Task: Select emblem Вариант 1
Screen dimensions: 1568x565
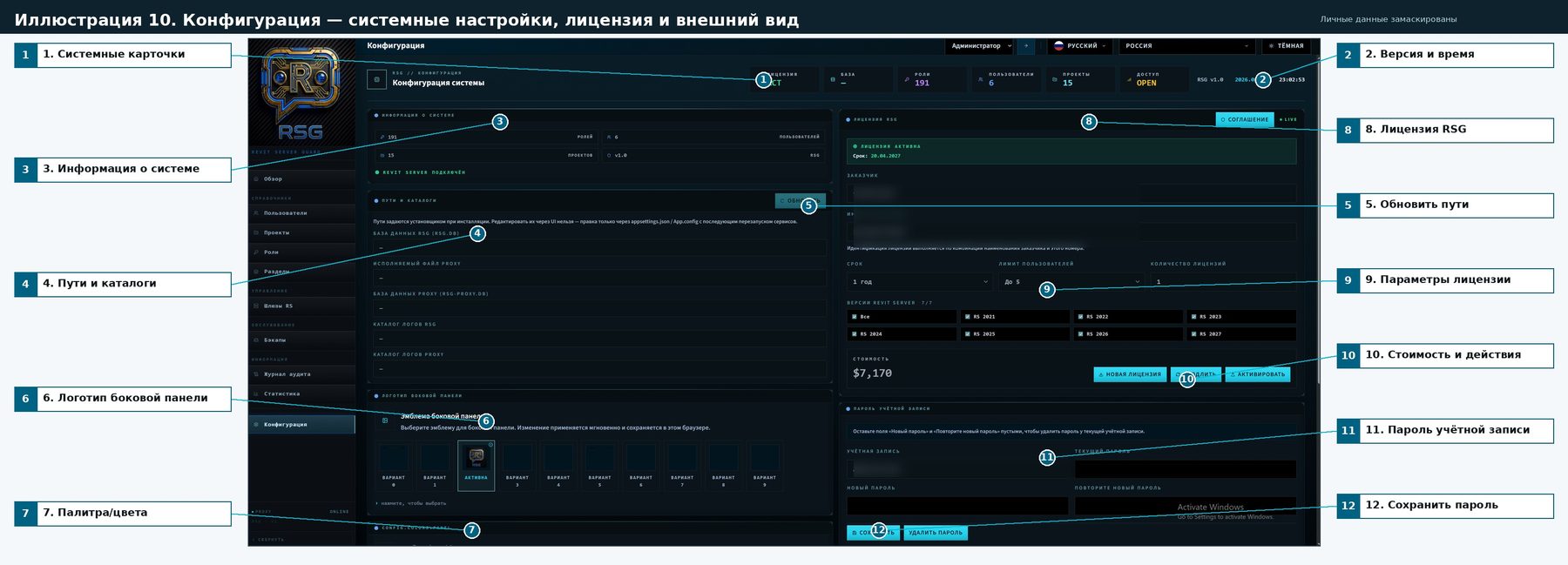Action: click(435, 466)
